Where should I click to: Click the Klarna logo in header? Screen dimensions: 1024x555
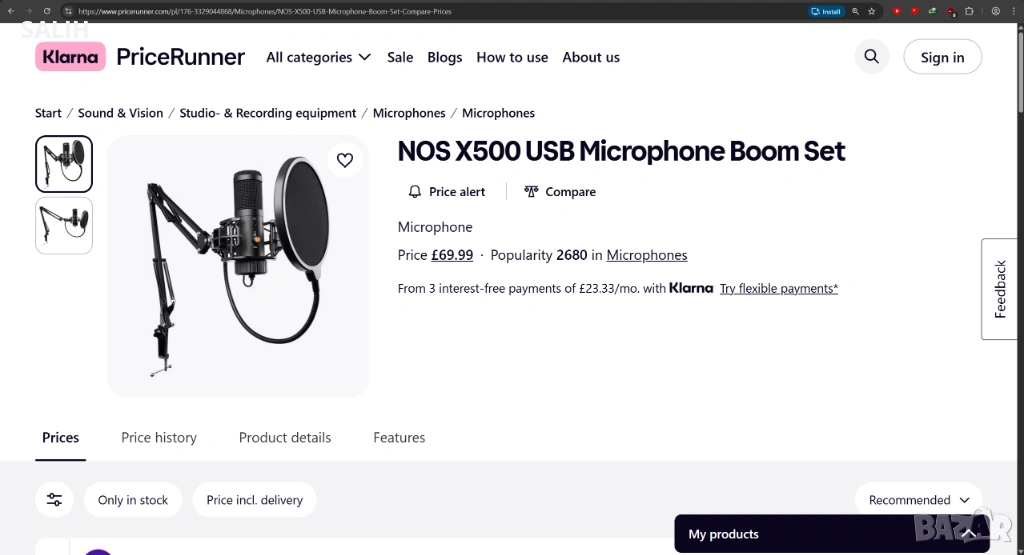70,57
